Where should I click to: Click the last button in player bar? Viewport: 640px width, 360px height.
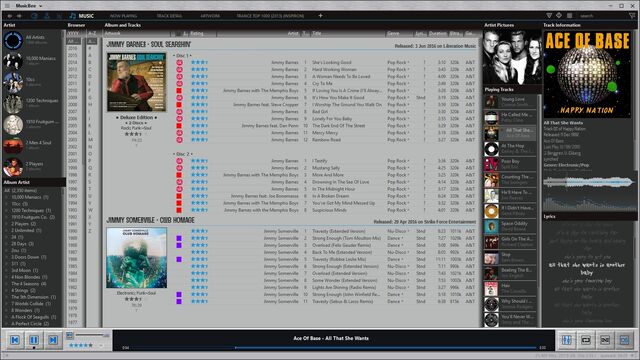click(624, 340)
